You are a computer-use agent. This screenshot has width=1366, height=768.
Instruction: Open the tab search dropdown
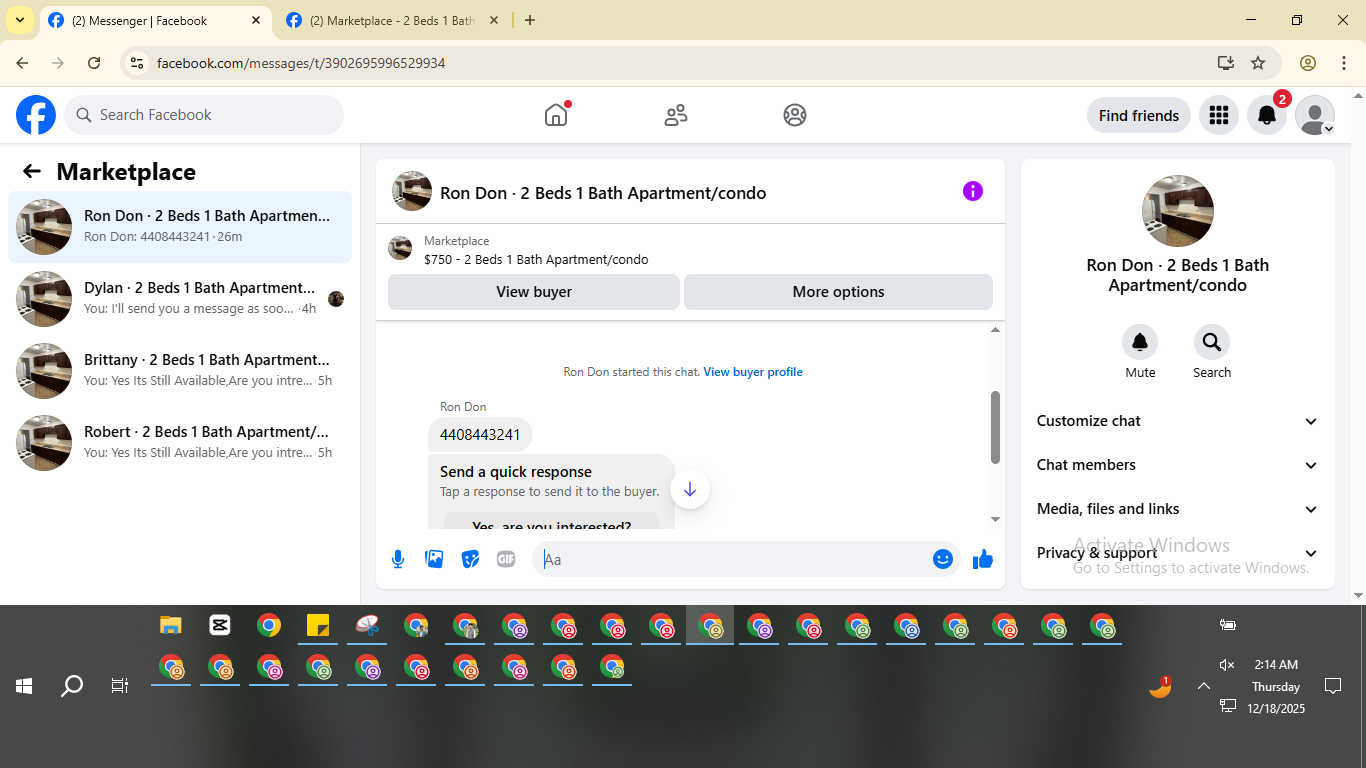coord(19,20)
